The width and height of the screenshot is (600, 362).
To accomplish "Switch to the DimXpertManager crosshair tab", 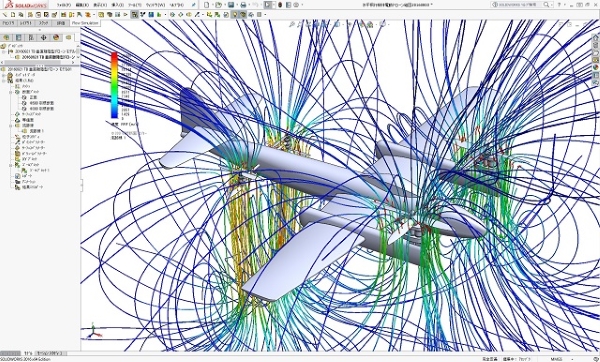I will [x=43, y=38].
